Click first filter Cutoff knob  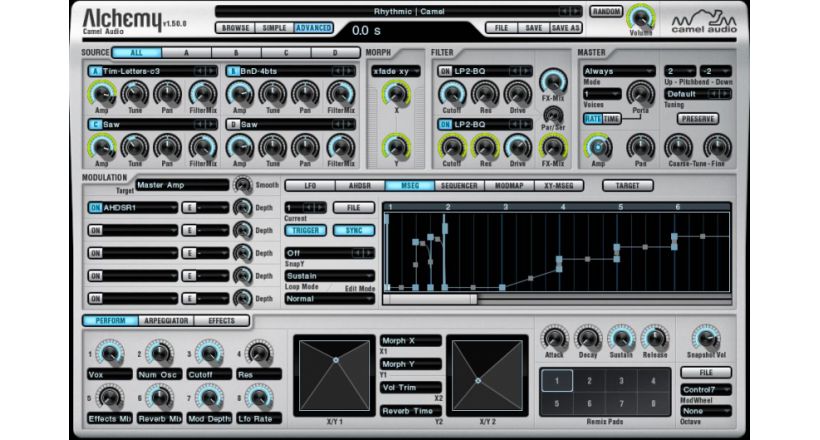[452, 94]
